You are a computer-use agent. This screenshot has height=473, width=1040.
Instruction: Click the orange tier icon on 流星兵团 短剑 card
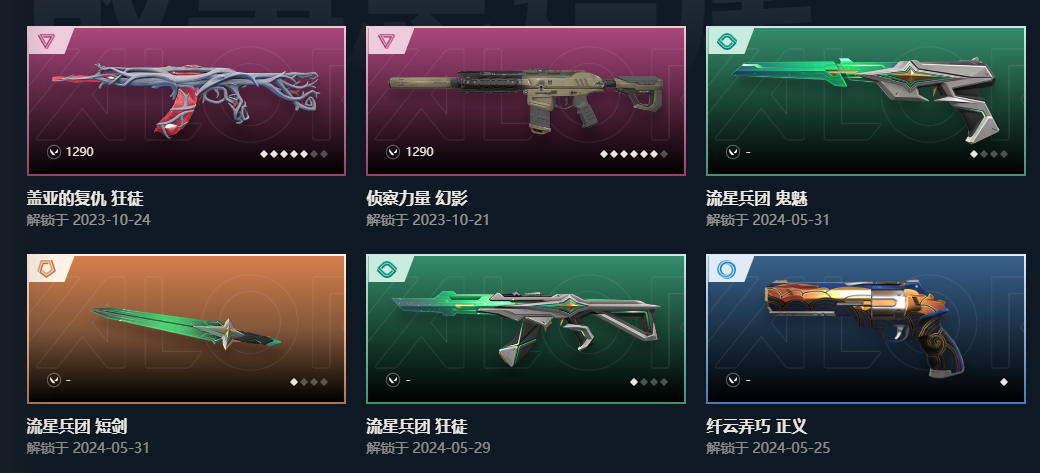coord(46,269)
